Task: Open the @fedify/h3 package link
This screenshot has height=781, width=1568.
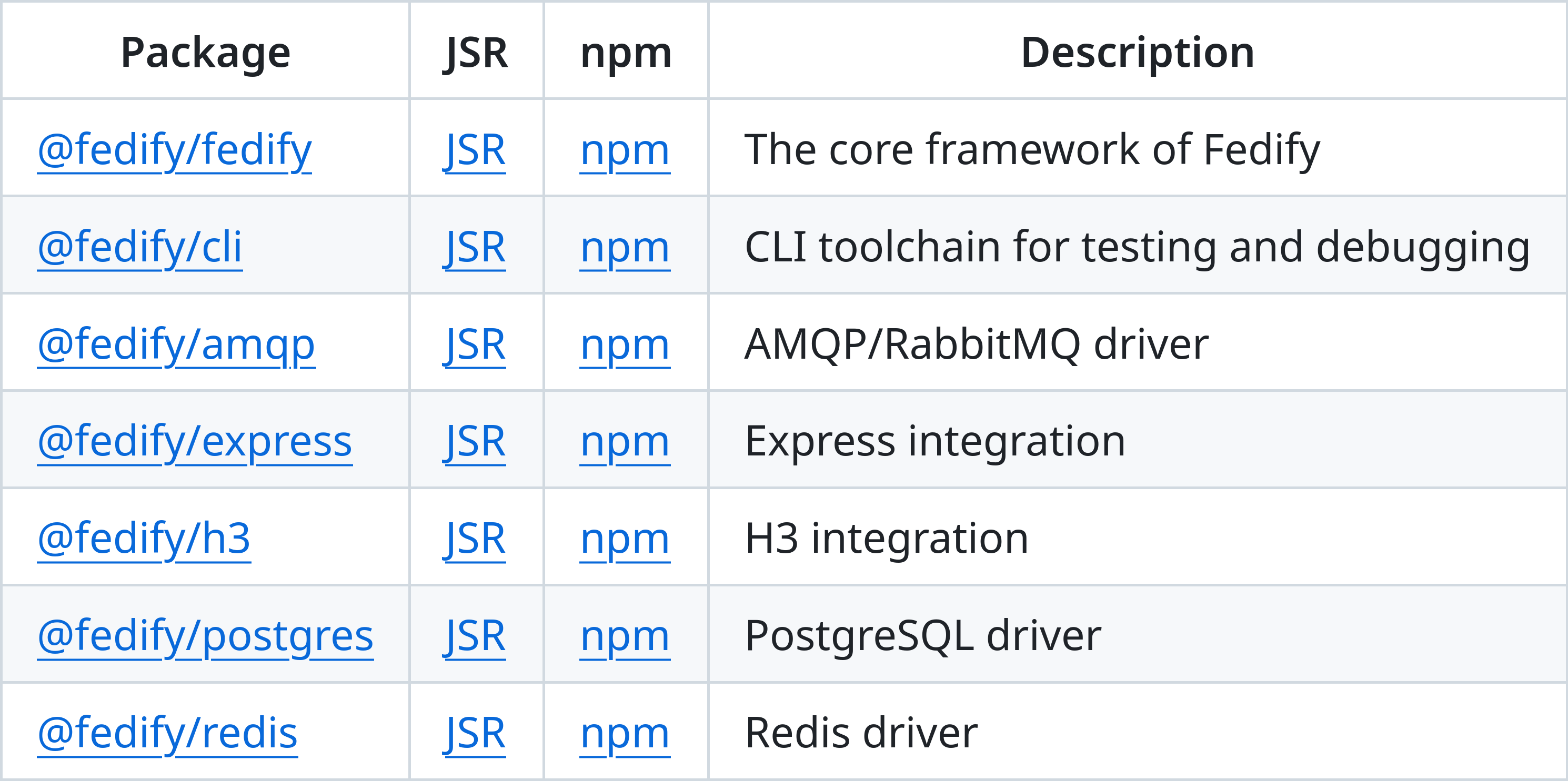Action: [x=144, y=539]
